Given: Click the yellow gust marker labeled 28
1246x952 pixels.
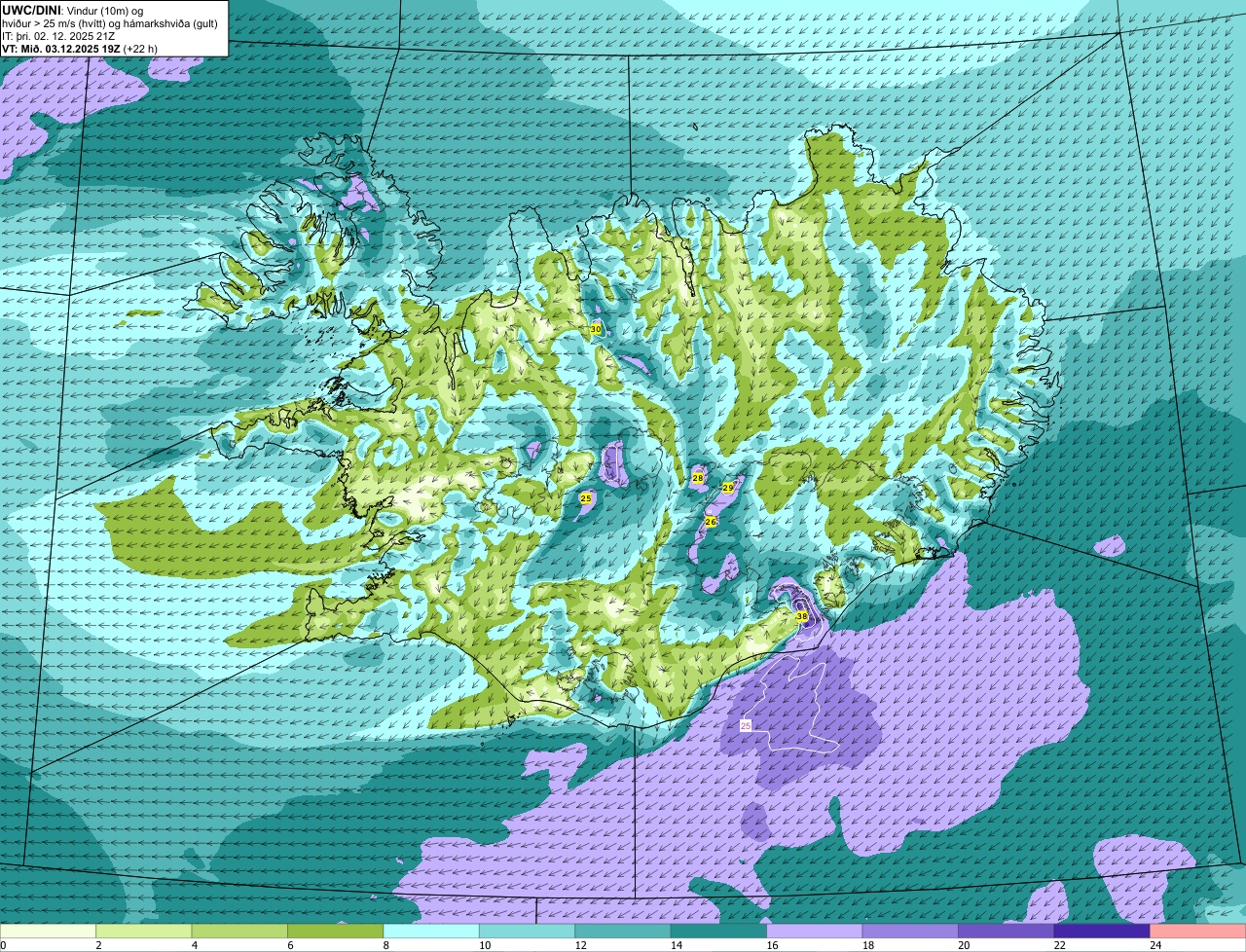Looking at the screenshot, I should pos(698,478).
